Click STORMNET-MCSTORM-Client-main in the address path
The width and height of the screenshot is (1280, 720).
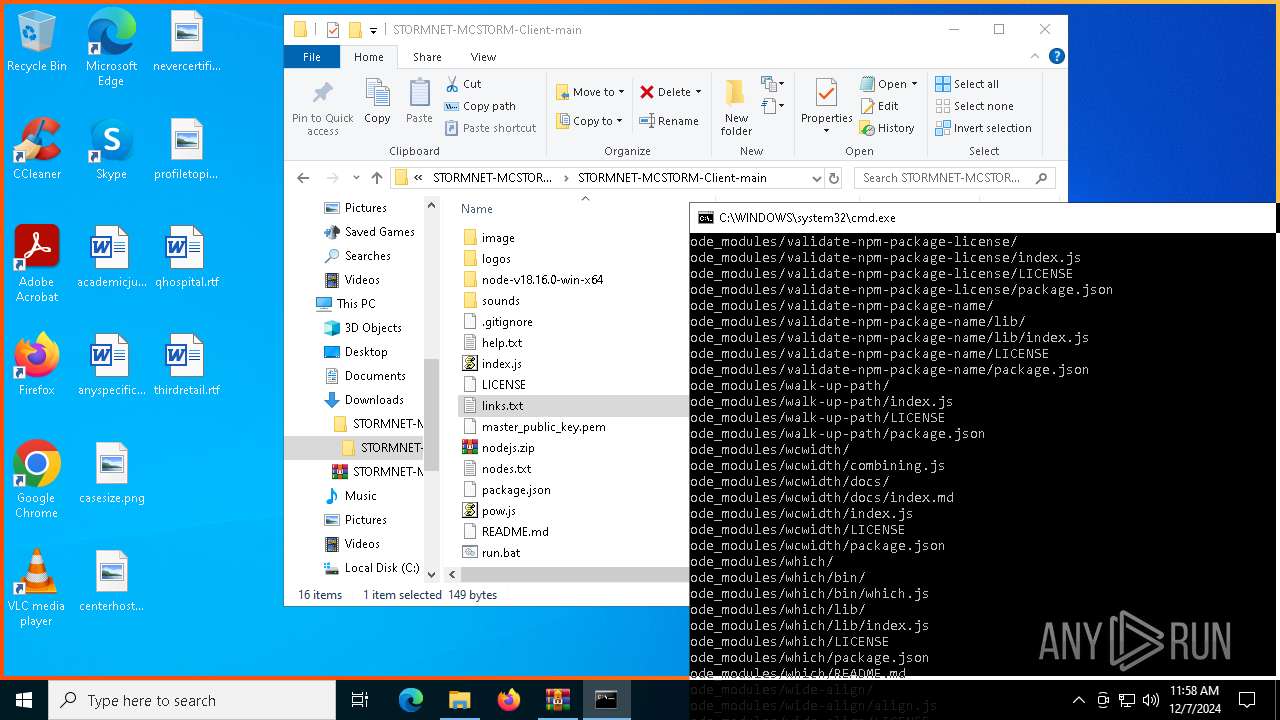click(x=672, y=178)
